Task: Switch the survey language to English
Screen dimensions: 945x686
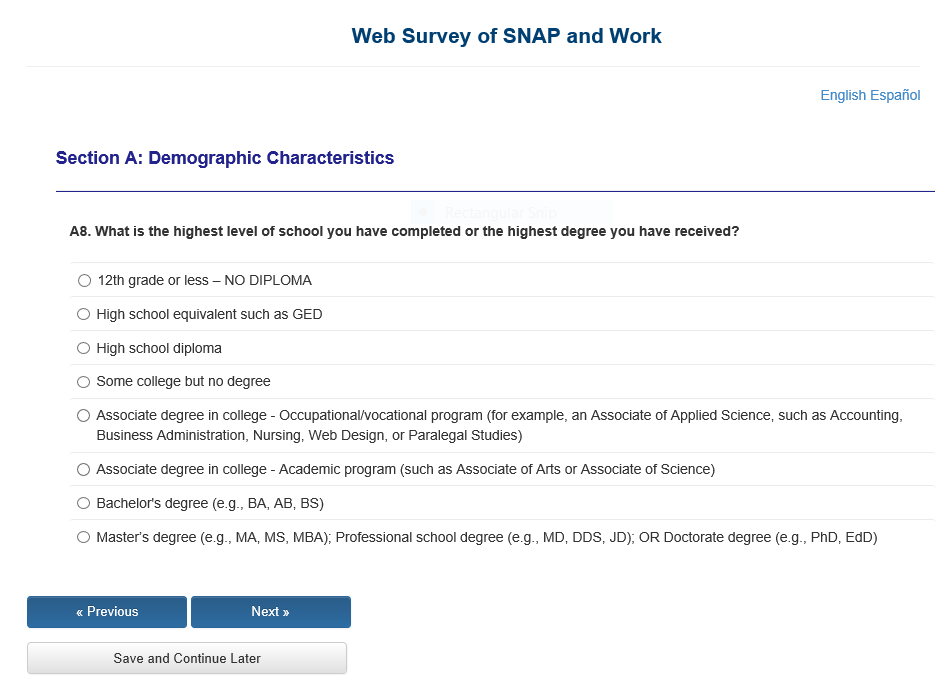Action: tap(843, 96)
